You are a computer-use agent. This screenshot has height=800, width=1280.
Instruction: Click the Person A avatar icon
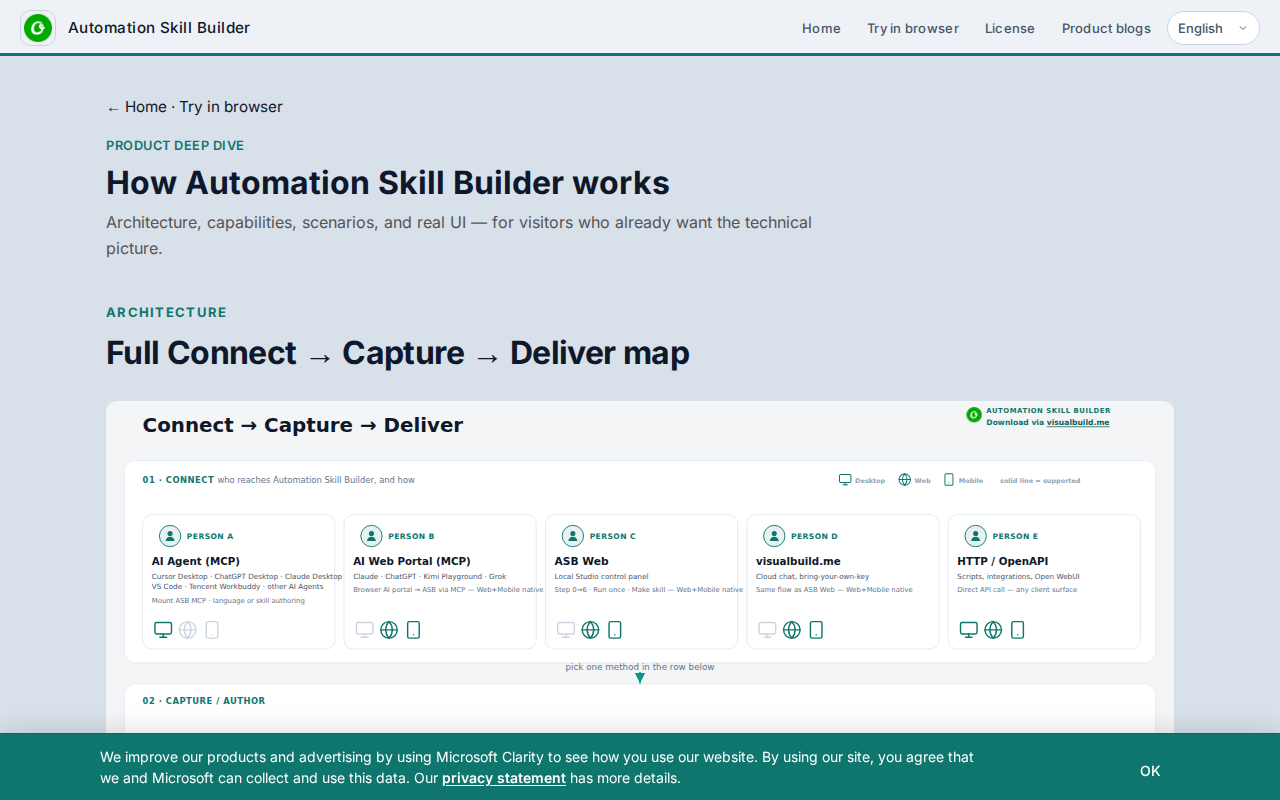[170, 536]
